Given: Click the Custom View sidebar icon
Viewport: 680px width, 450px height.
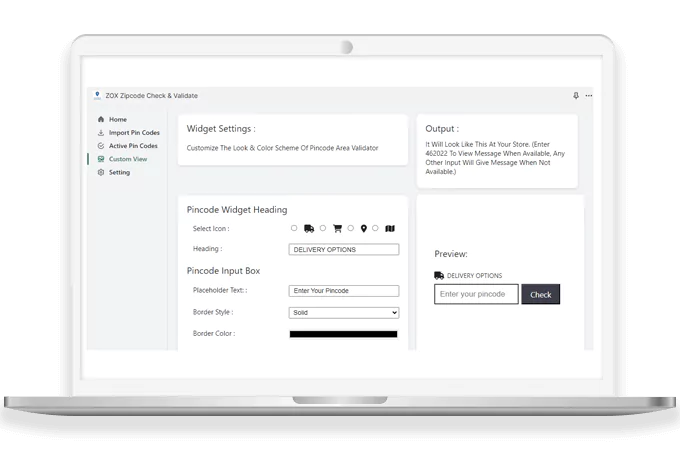Looking at the screenshot, I should tap(100, 159).
